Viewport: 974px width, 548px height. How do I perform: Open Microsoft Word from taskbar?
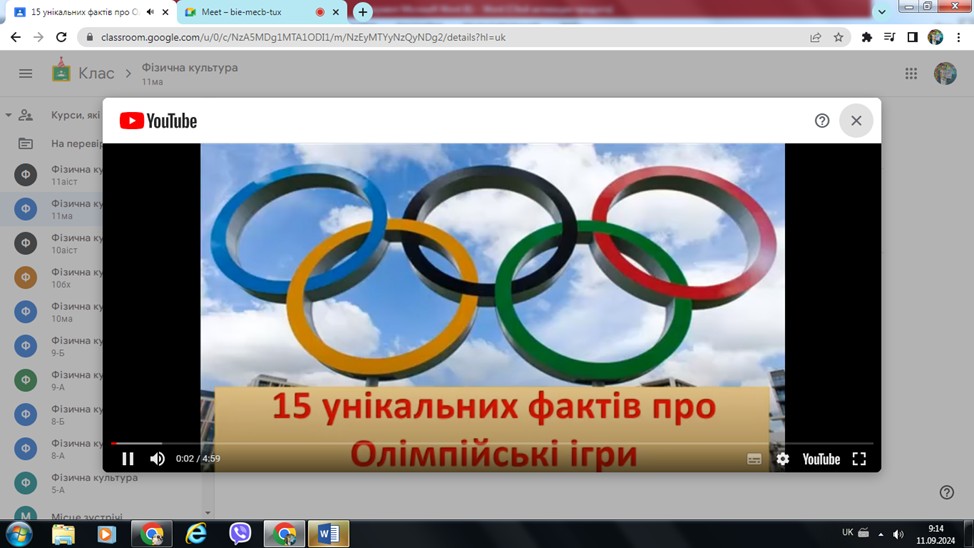point(329,534)
